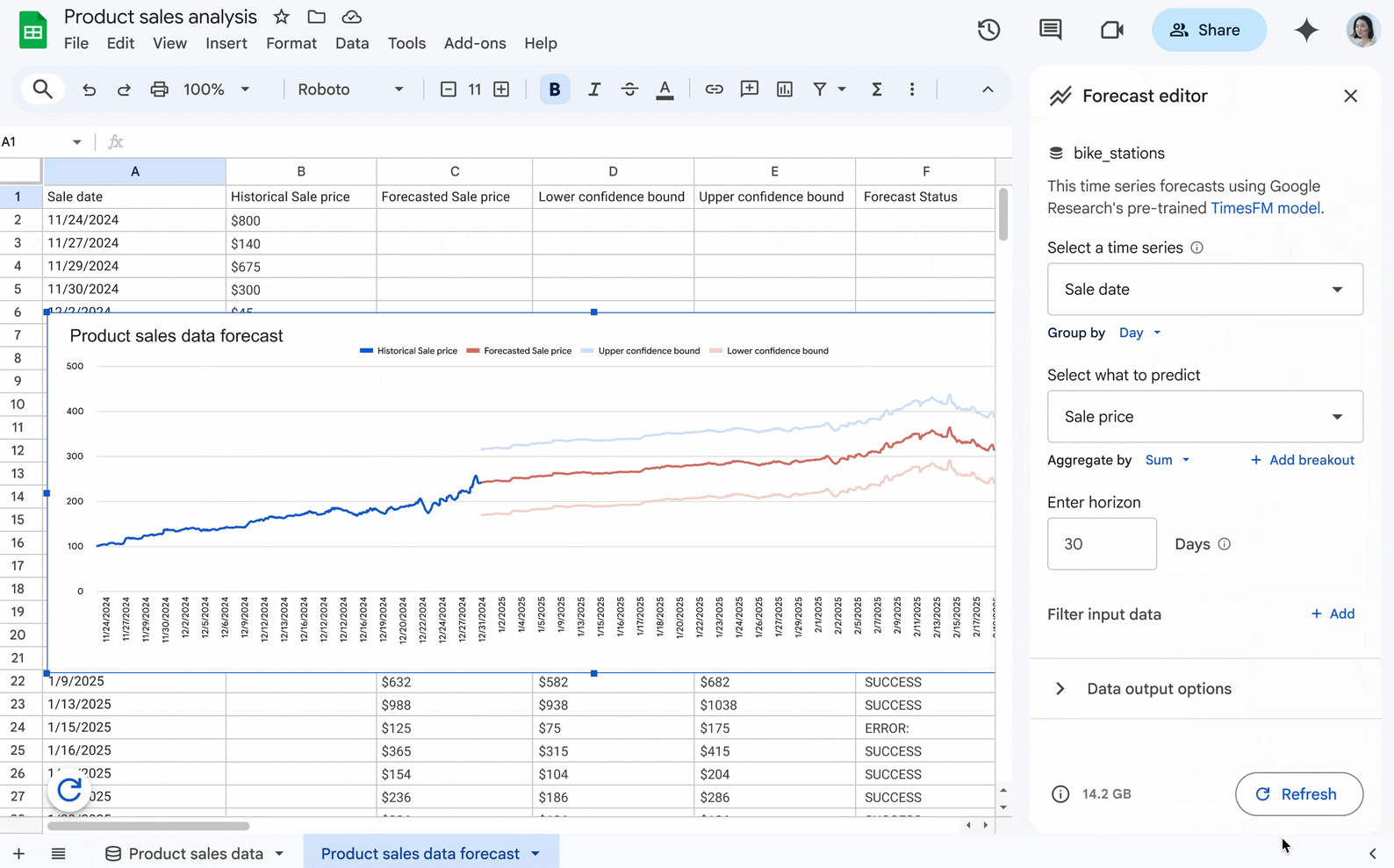
Task: Open the Sale date time series dropdown
Action: coord(1204,290)
